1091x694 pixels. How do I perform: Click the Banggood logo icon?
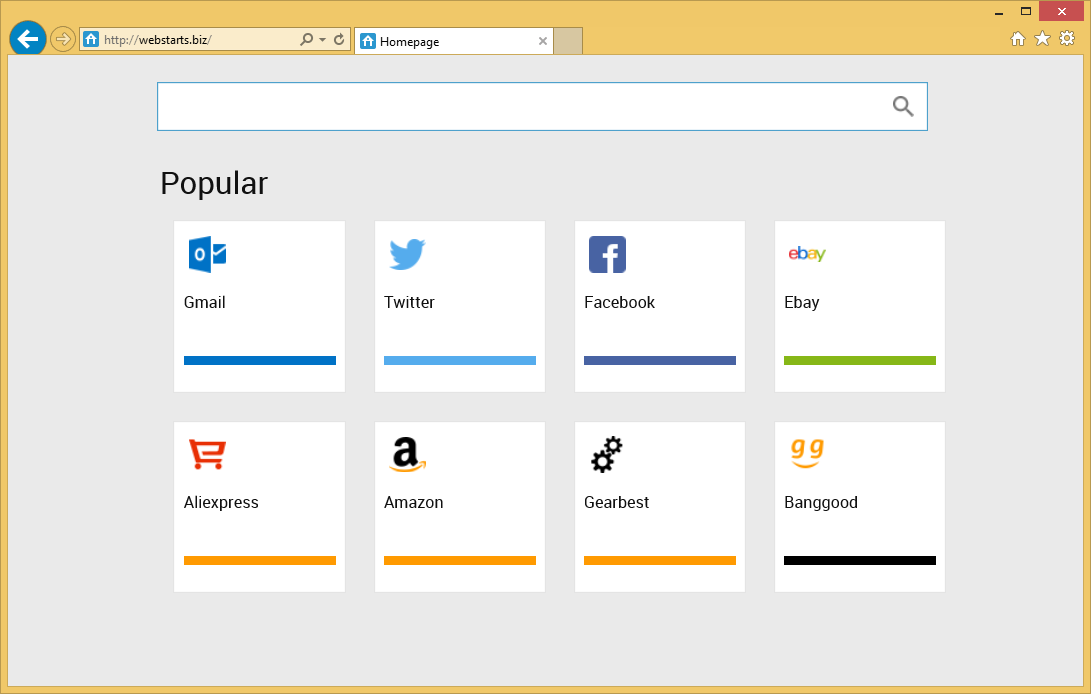[x=807, y=453]
